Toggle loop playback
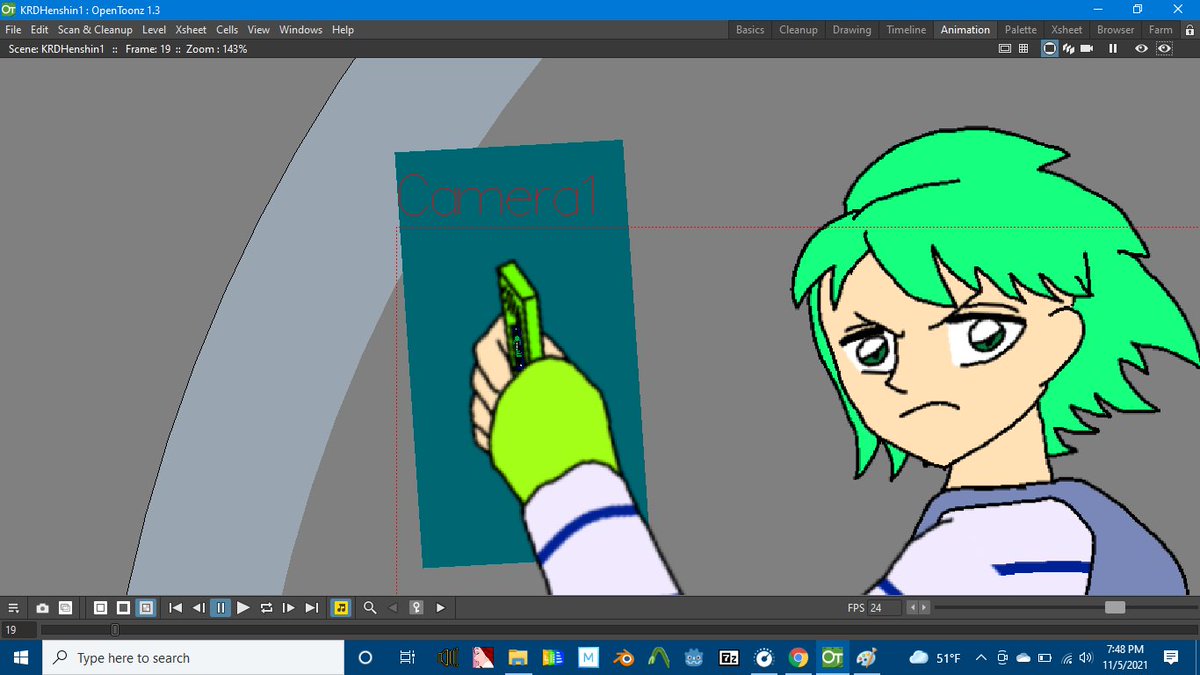The height and width of the screenshot is (675, 1200). tap(266, 607)
